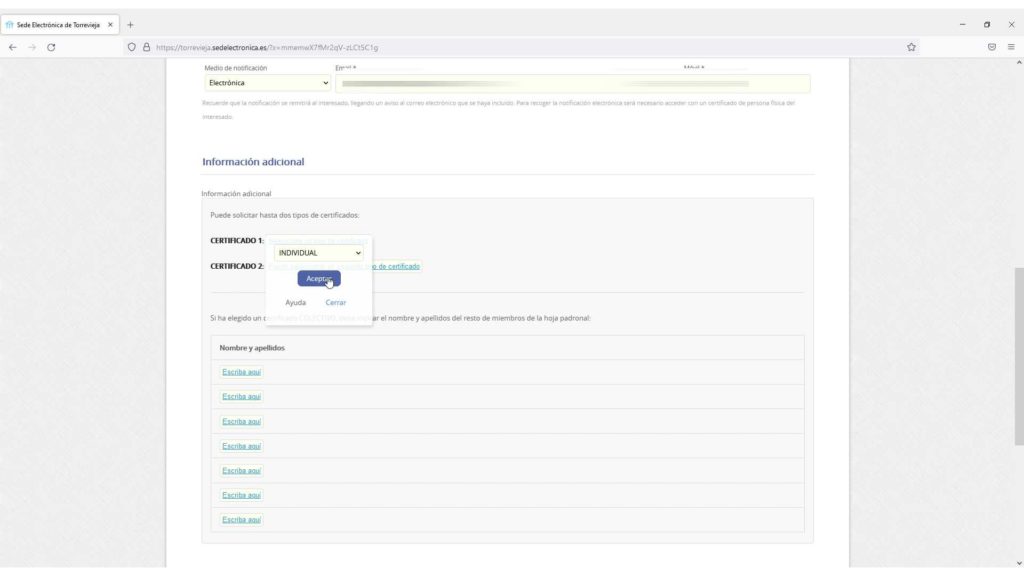Screen dimensions: 1024x576
Task: Restore the browser window size
Action: coord(987,25)
